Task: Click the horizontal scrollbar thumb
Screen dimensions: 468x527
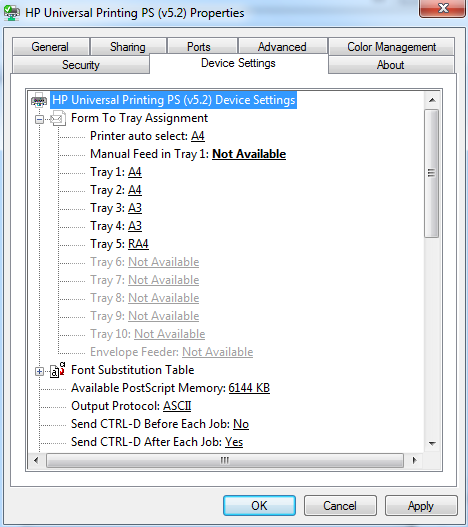Action: [225, 460]
